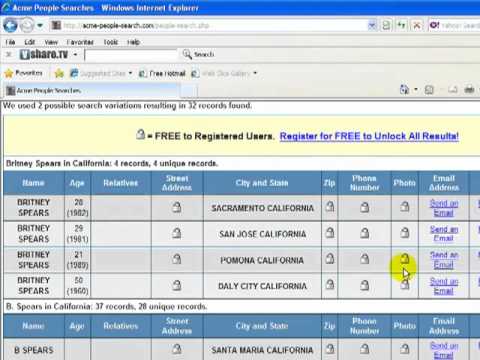The height and width of the screenshot is (360, 480).
Task: Click San Jose row zip lock icon
Action: pos(330,232)
